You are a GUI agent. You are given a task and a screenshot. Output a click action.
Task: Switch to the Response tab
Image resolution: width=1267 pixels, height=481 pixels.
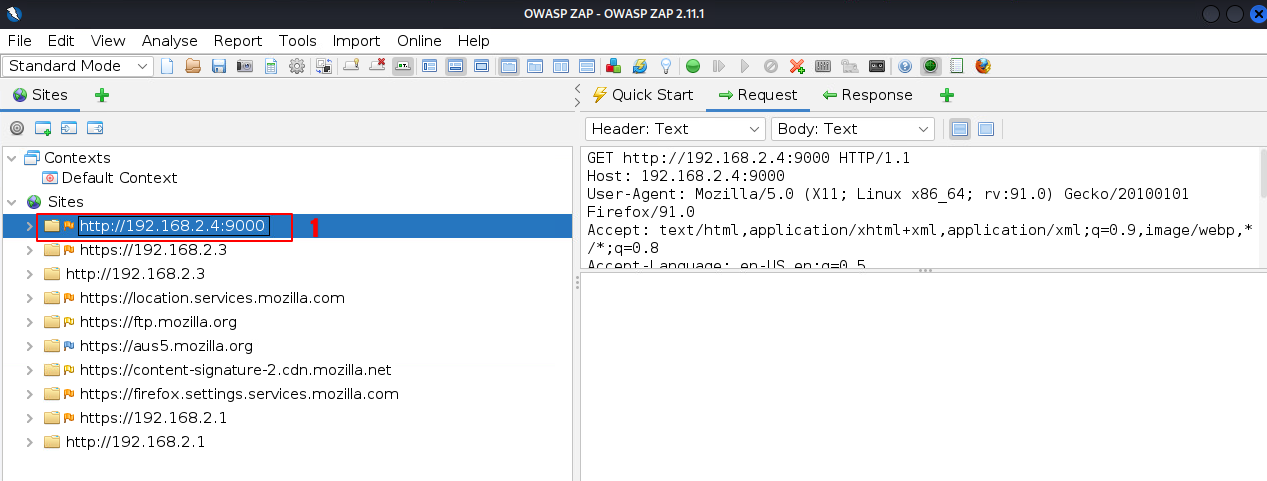click(x=867, y=95)
